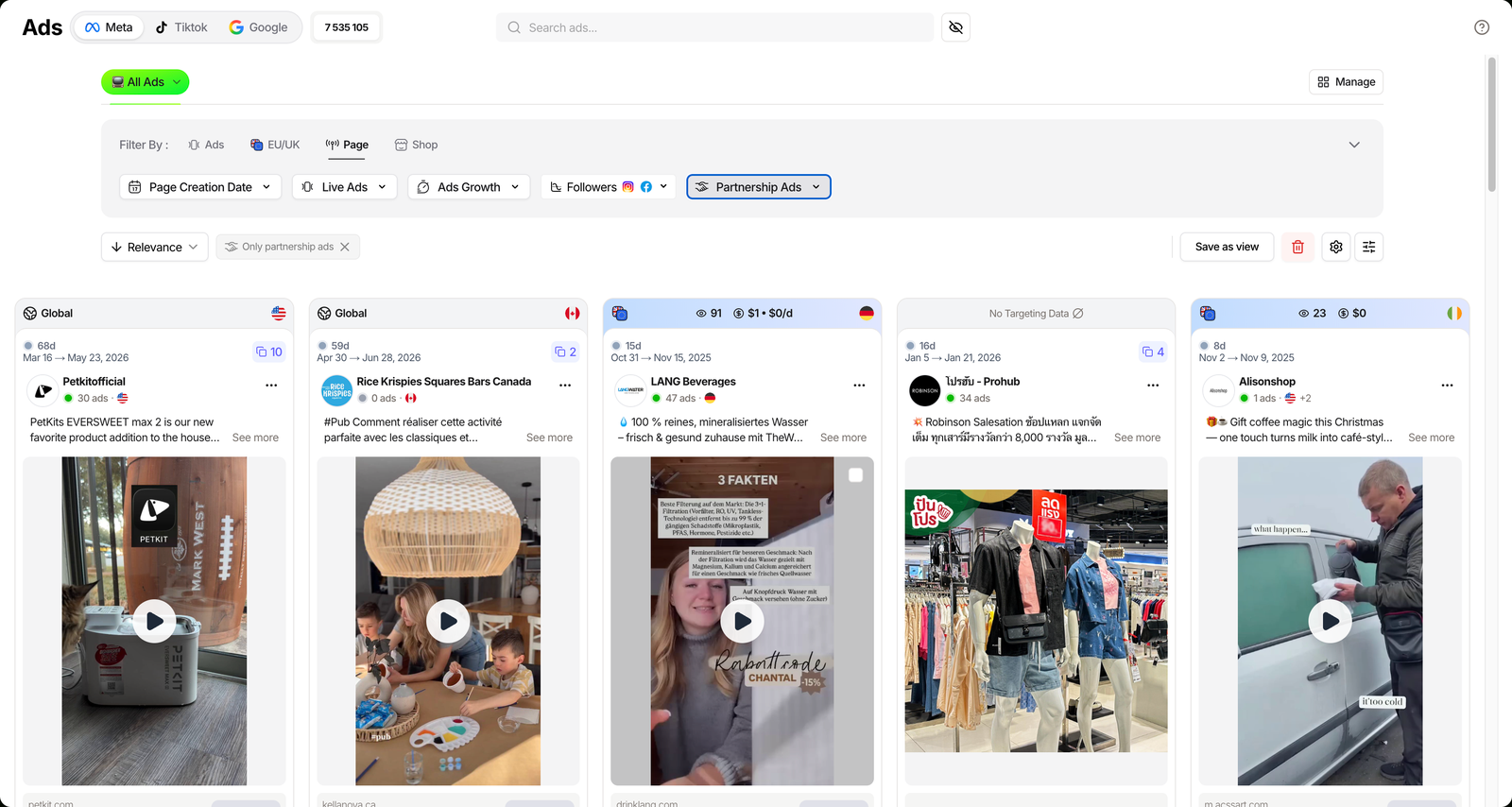Open three-dot menu on Alisonshop card

coord(1447,386)
